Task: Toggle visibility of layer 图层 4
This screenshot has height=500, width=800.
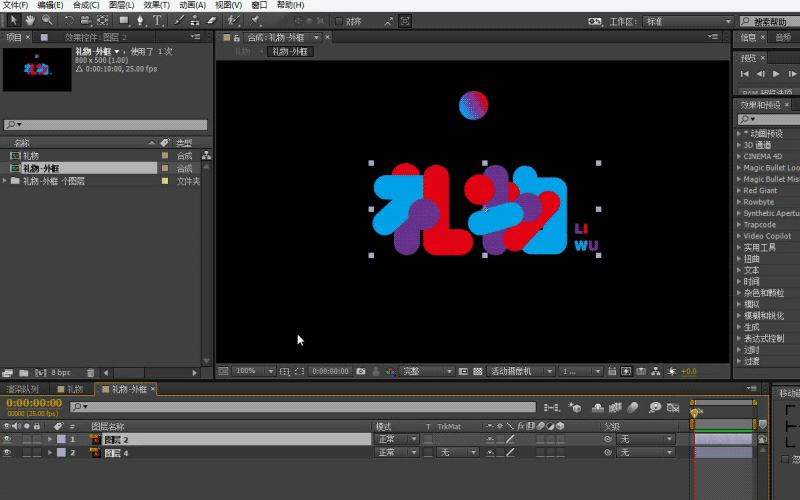Action: point(7,453)
